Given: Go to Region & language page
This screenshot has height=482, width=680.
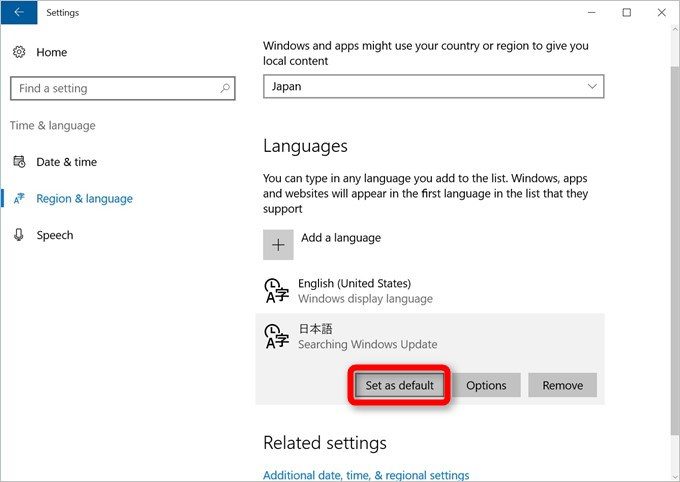Looking at the screenshot, I should click(x=84, y=199).
